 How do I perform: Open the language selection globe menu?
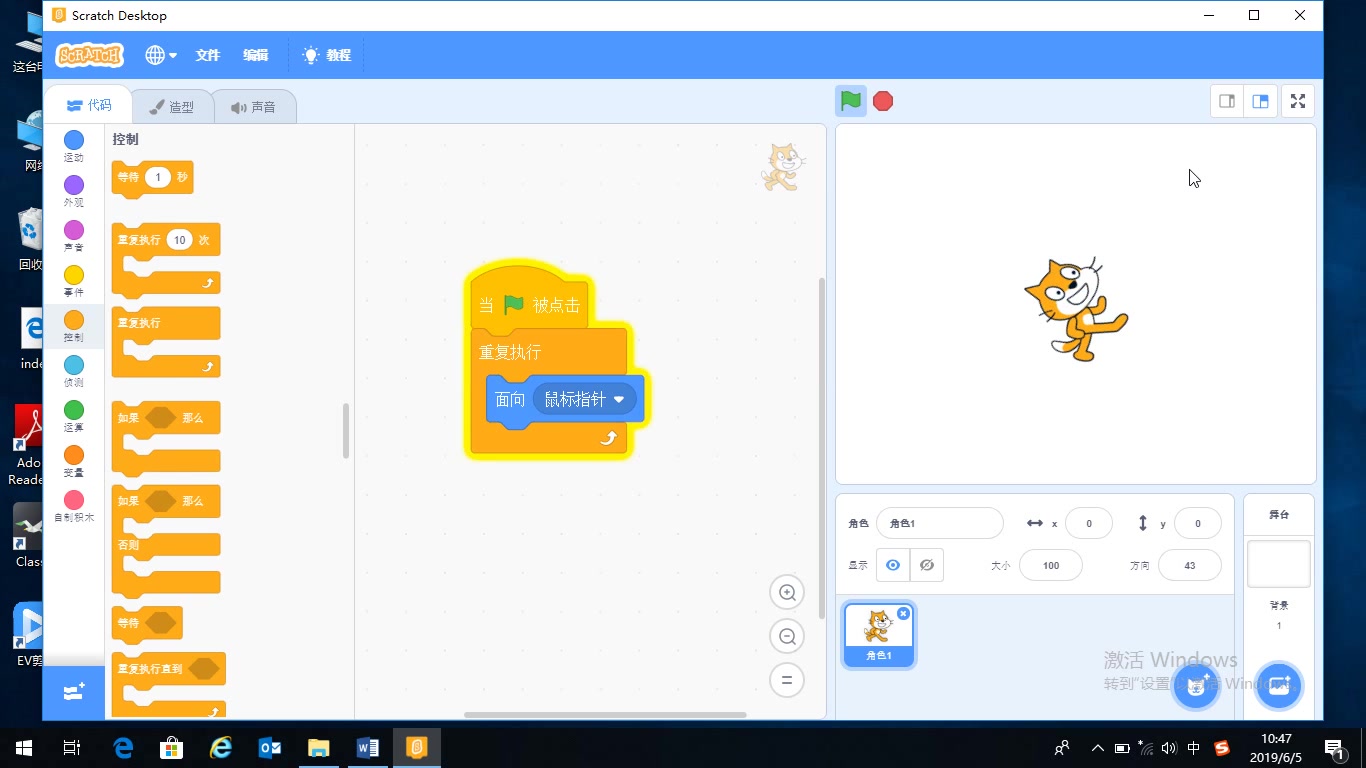tap(158, 55)
